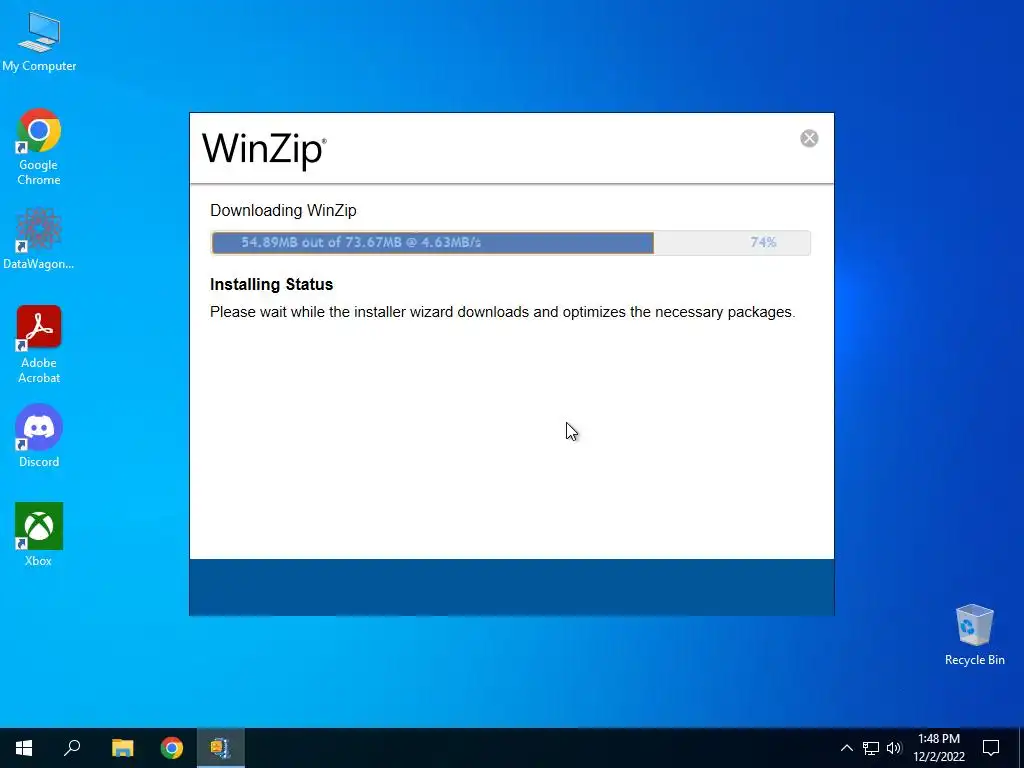
Task: Open the taskbar search
Action: pos(72,748)
